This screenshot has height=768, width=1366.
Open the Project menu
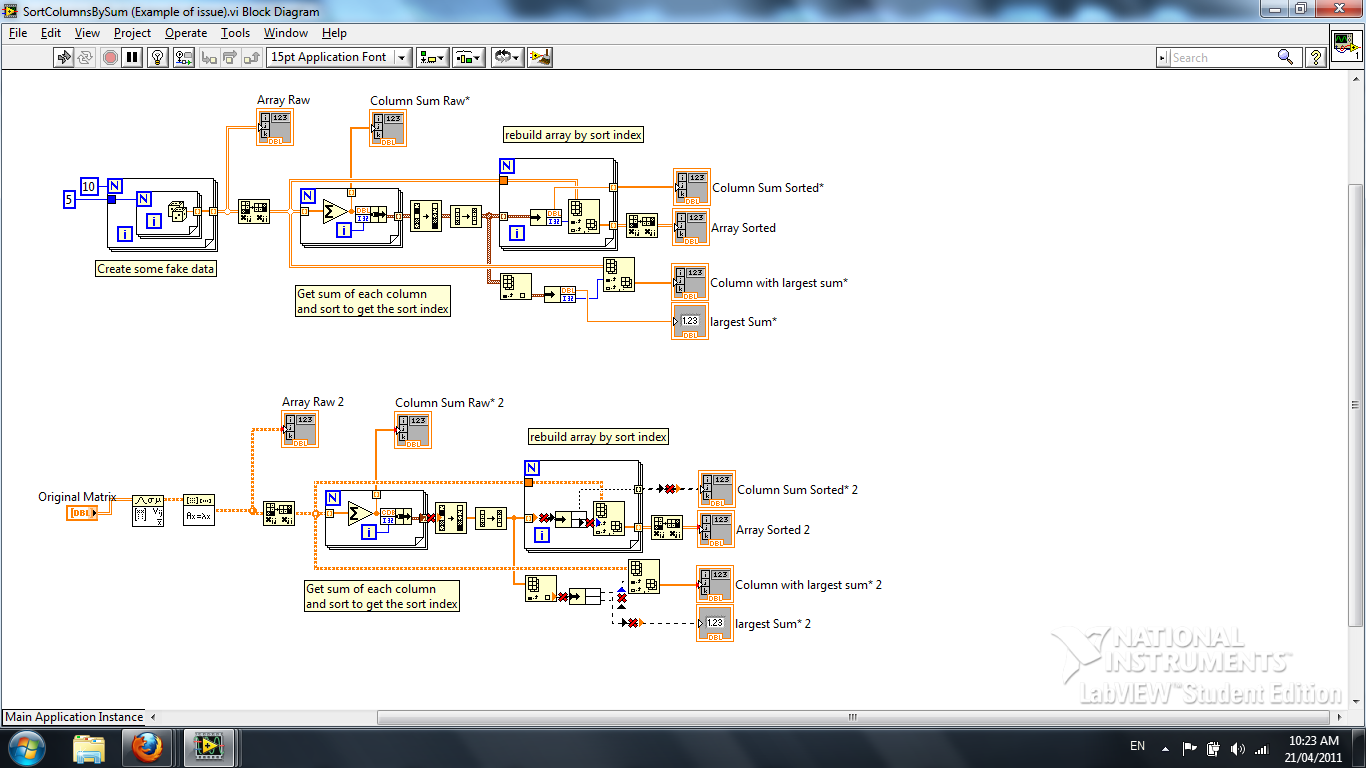point(132,33)
